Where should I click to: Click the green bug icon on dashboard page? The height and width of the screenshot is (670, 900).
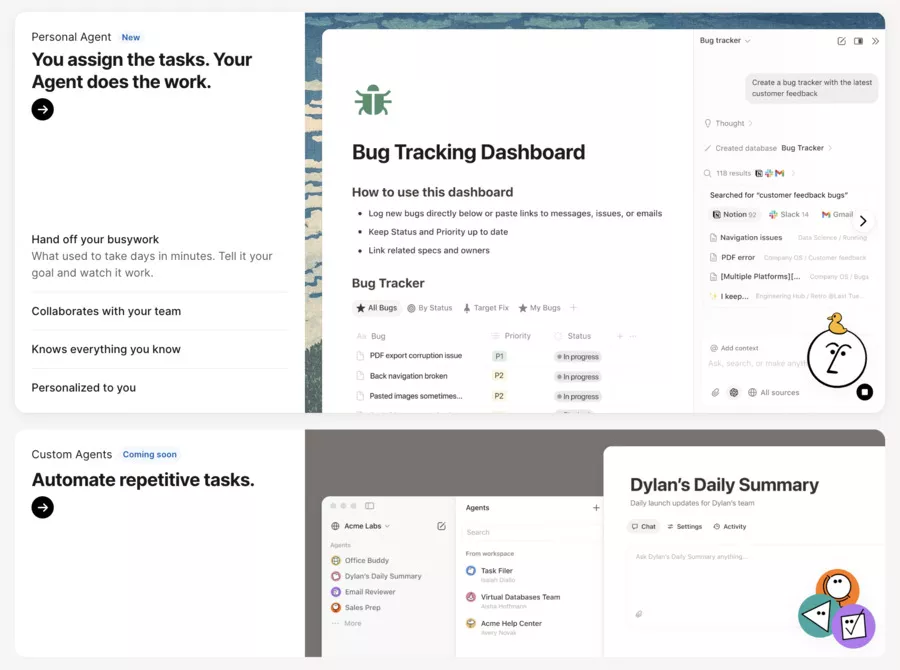click(373, 100)
